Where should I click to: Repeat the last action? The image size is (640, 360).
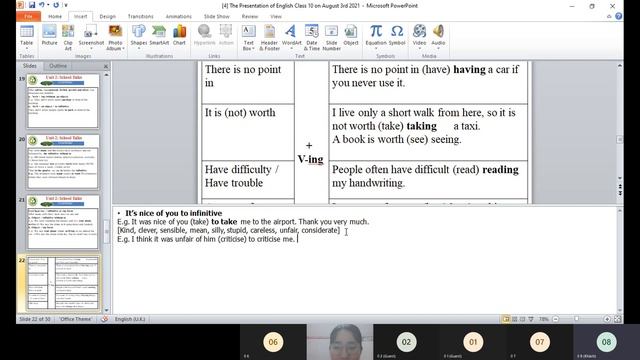[x=56, y=5]
